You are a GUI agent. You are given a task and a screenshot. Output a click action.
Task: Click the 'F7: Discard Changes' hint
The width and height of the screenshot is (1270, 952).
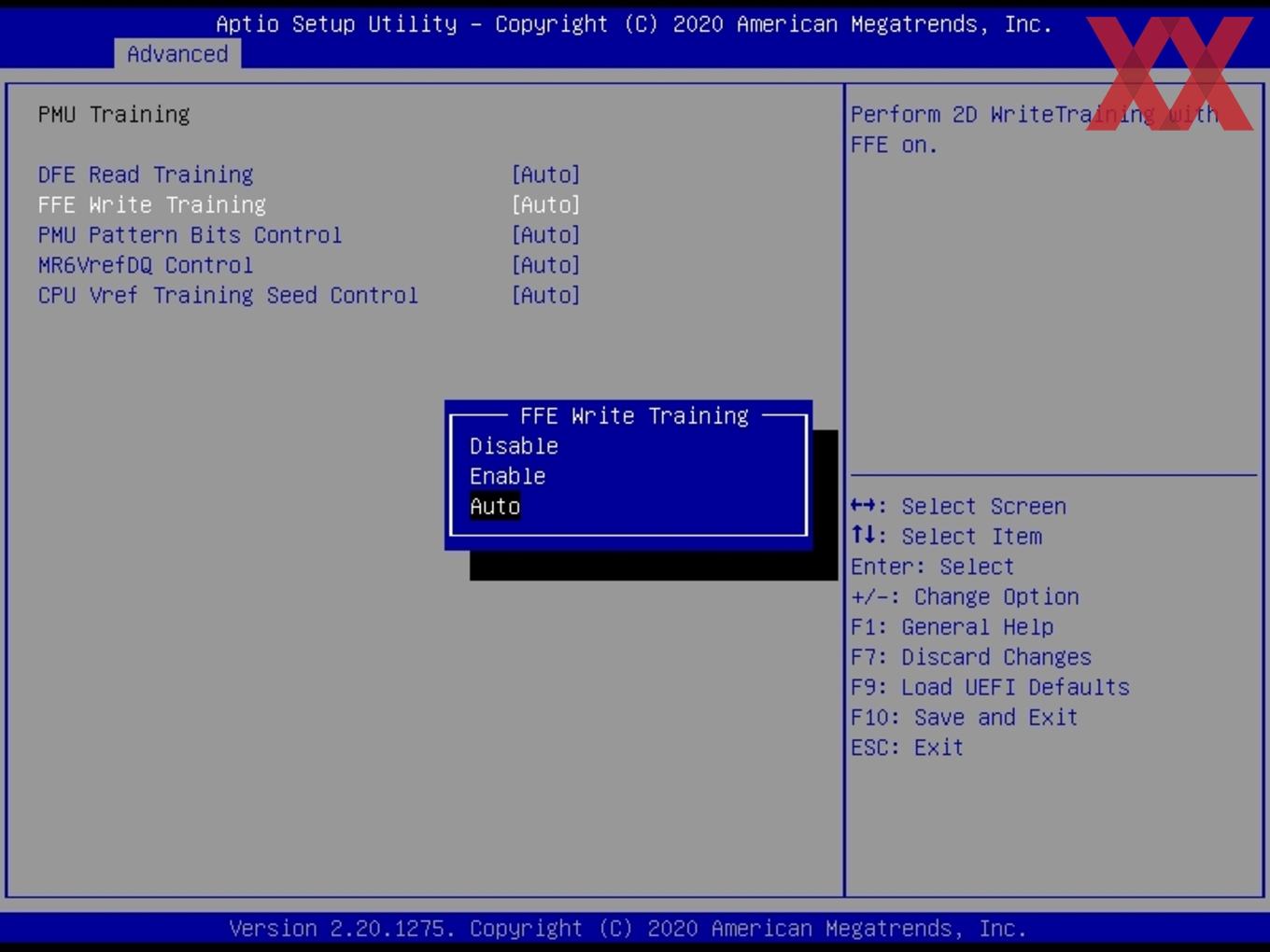tap(971, 657)
